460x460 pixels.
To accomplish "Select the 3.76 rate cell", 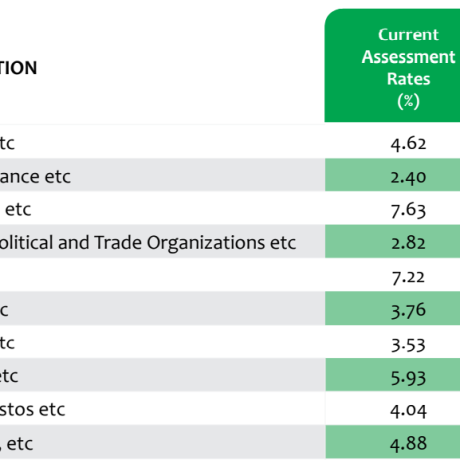I will pos(392,308).
